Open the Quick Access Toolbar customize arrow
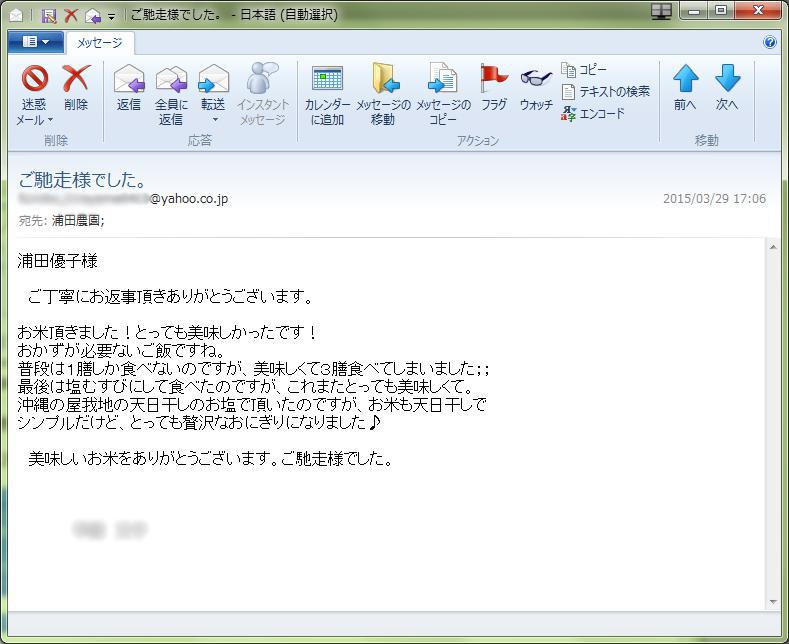Screen dimensions: 789x644 (x=111, y=16)
